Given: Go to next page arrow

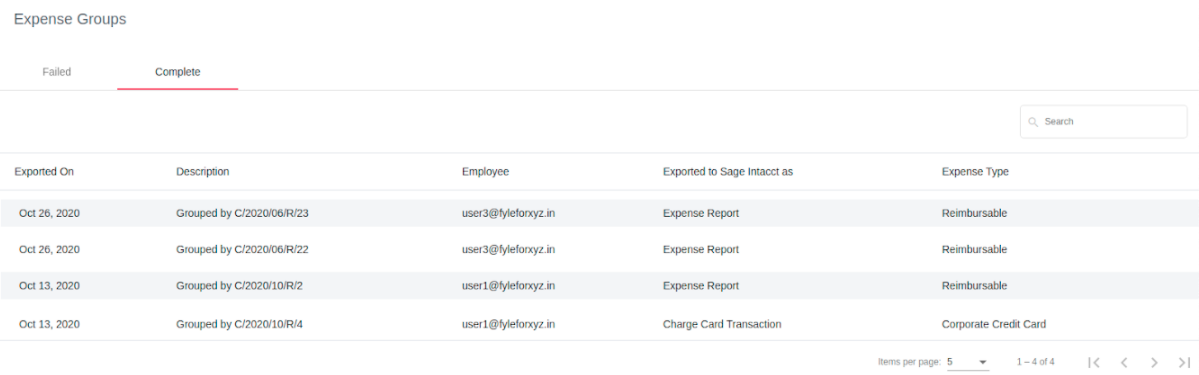Looking at the screenshot, I should click(x=1154, y=362).
